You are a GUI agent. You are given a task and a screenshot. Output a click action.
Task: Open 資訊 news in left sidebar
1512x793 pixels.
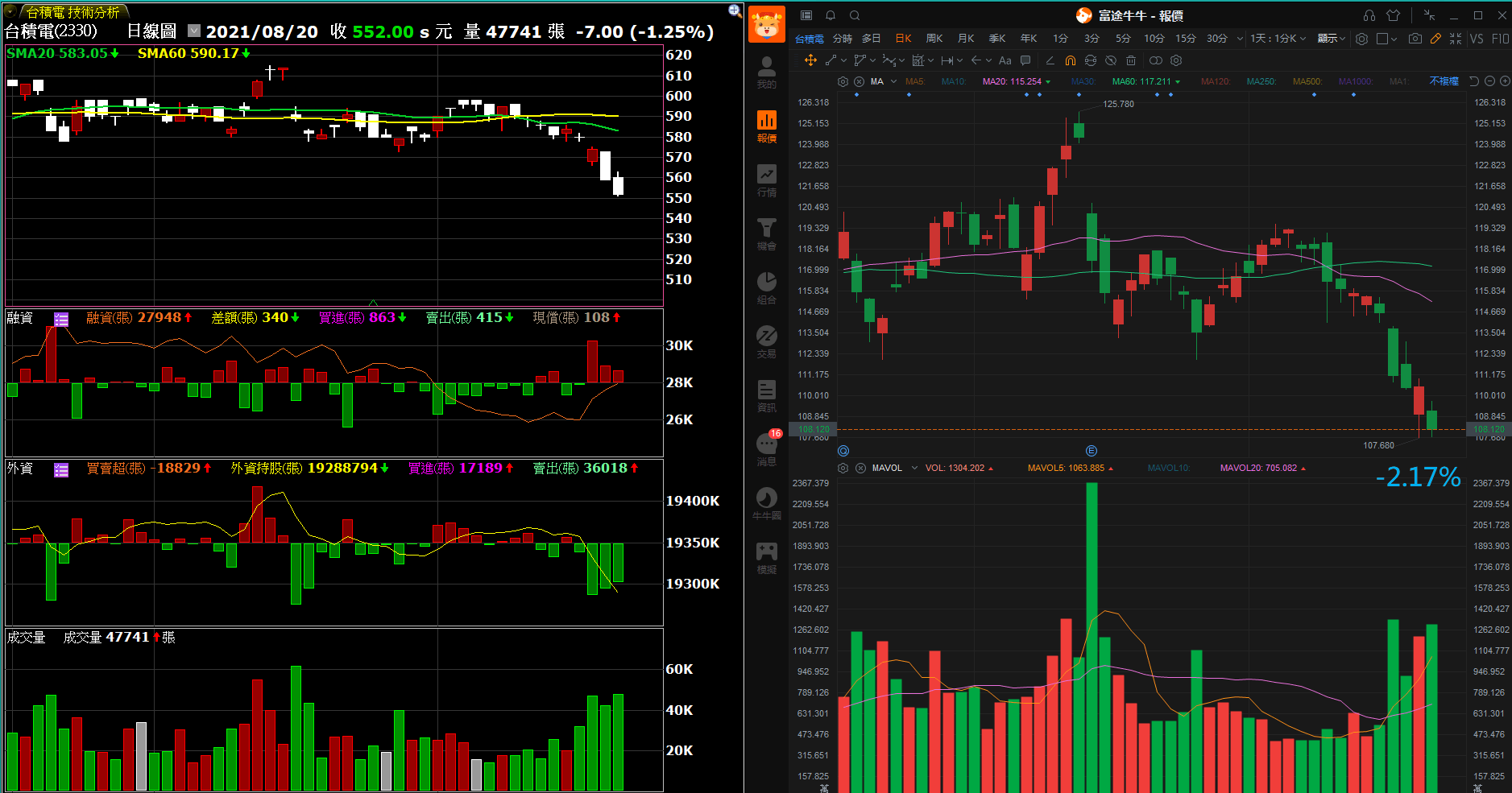[x=767, y=396]
